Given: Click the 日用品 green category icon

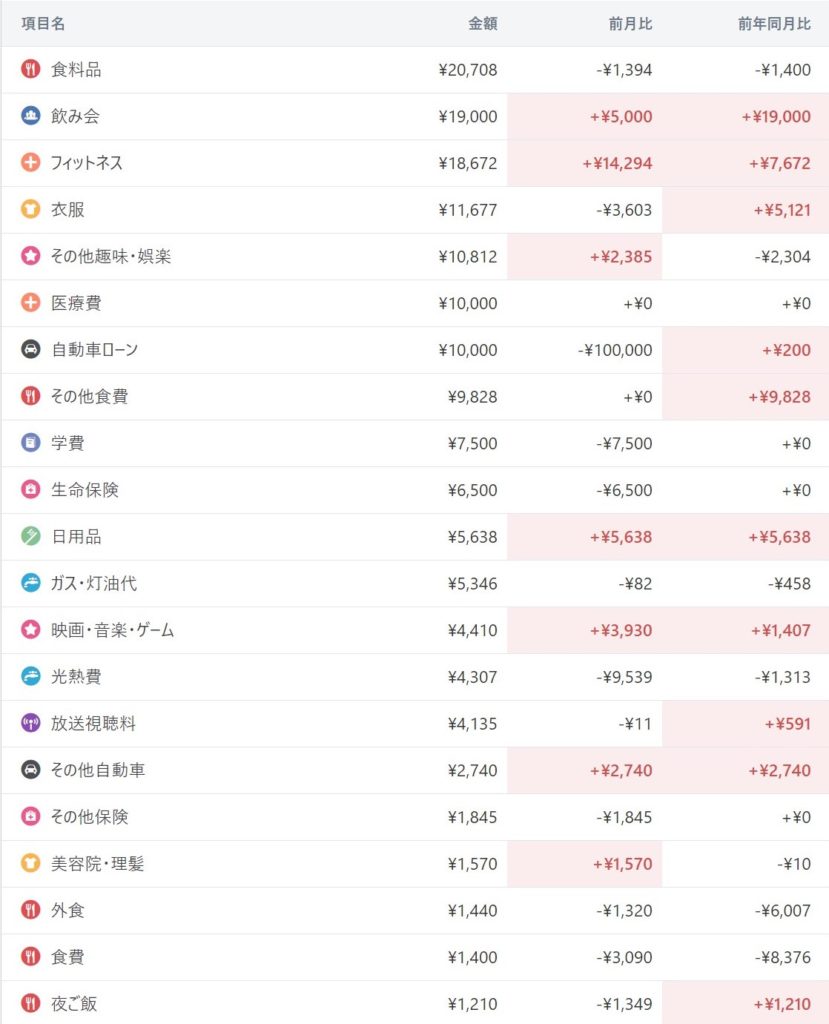Looking at the screenshot, I should click(31, 537).
